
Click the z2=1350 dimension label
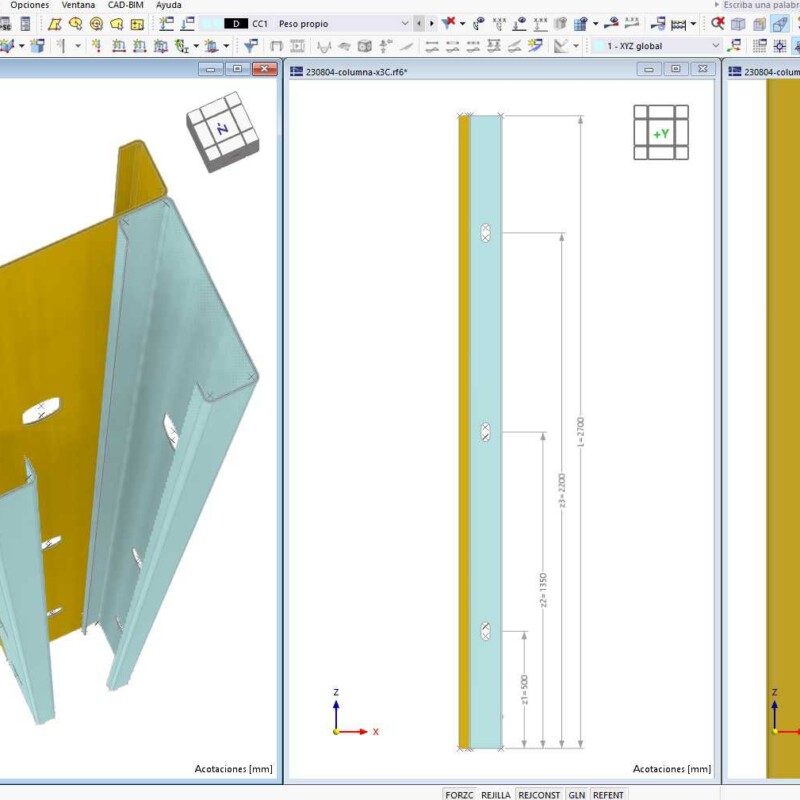pyautogui.click(x=543, y=590)
